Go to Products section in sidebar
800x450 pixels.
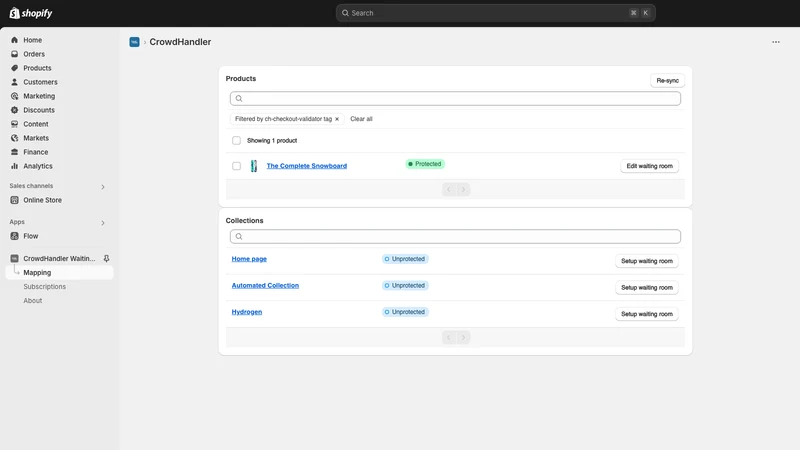(37, 68)
